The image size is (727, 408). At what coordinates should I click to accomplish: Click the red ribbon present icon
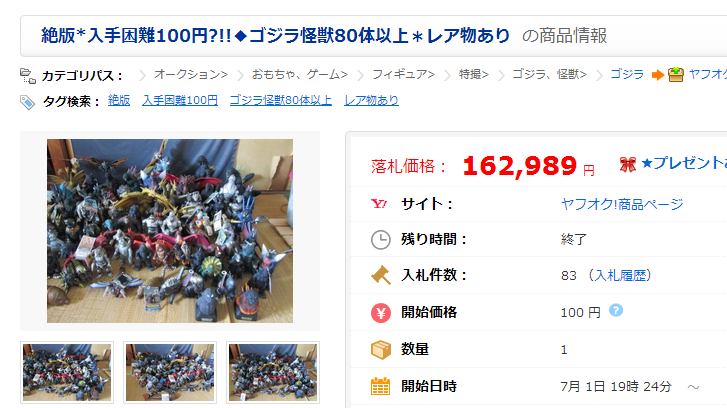click(x=628, y=164)
